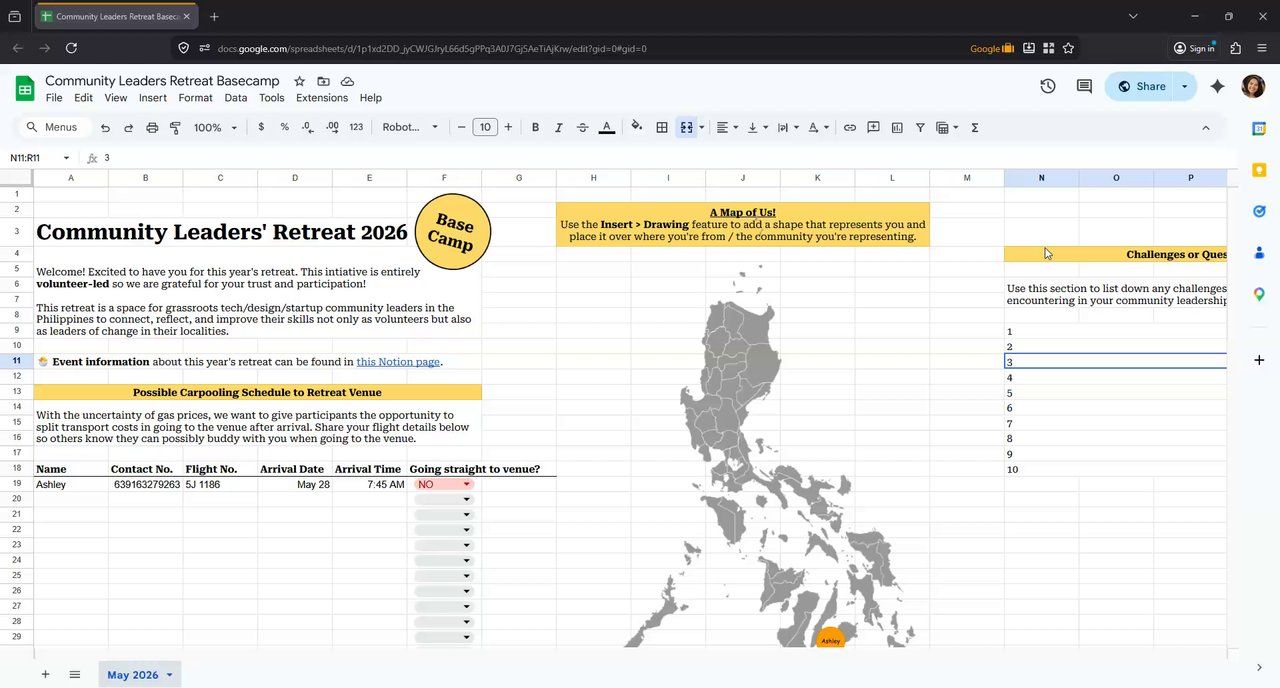Open the font family dropdown
This screenshot has height=688, width=1280.
(410, 128)
